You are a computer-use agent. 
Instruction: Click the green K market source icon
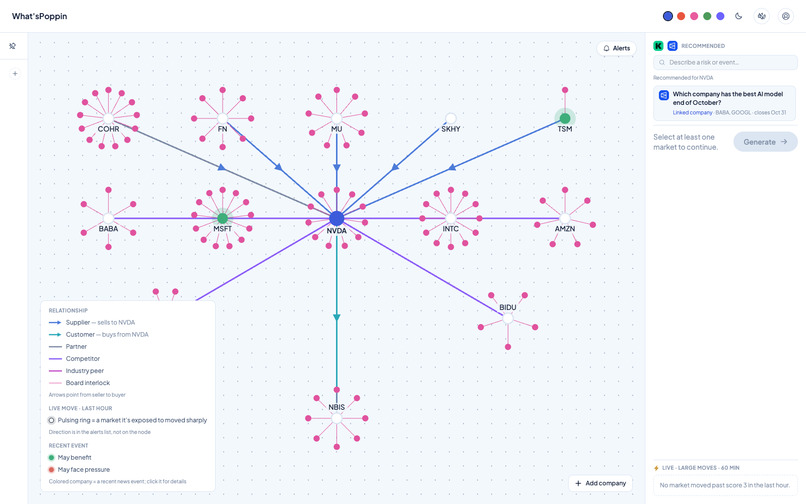click(658, 46)
